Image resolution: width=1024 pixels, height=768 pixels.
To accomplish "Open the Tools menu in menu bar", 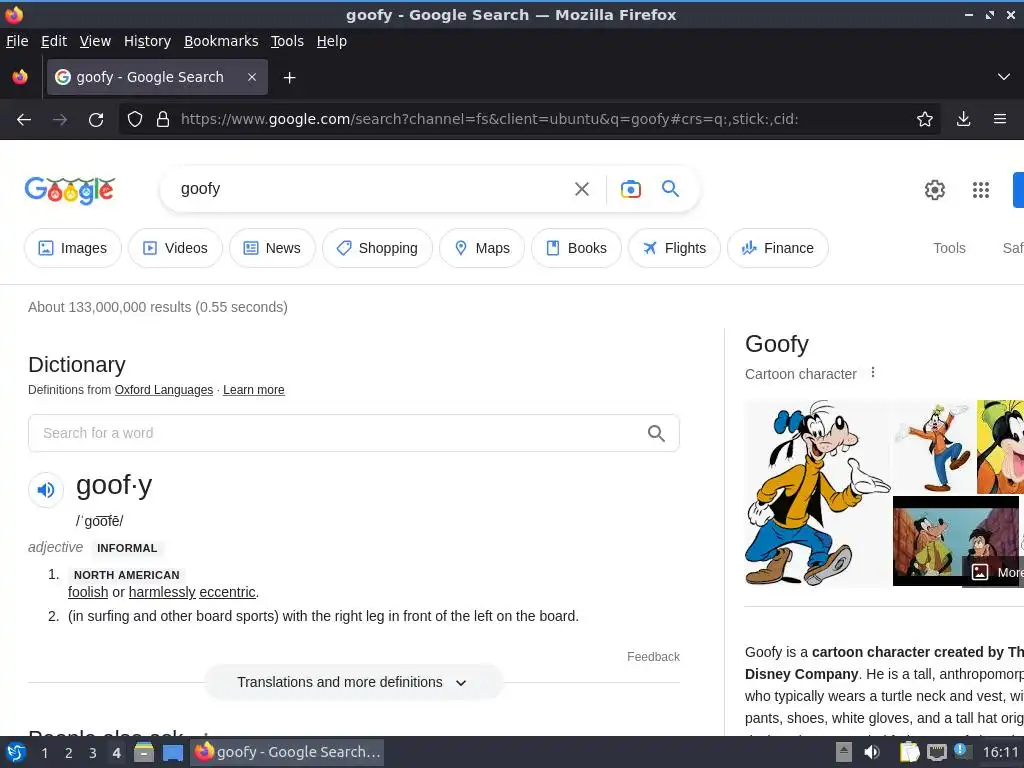I will 287,41.
